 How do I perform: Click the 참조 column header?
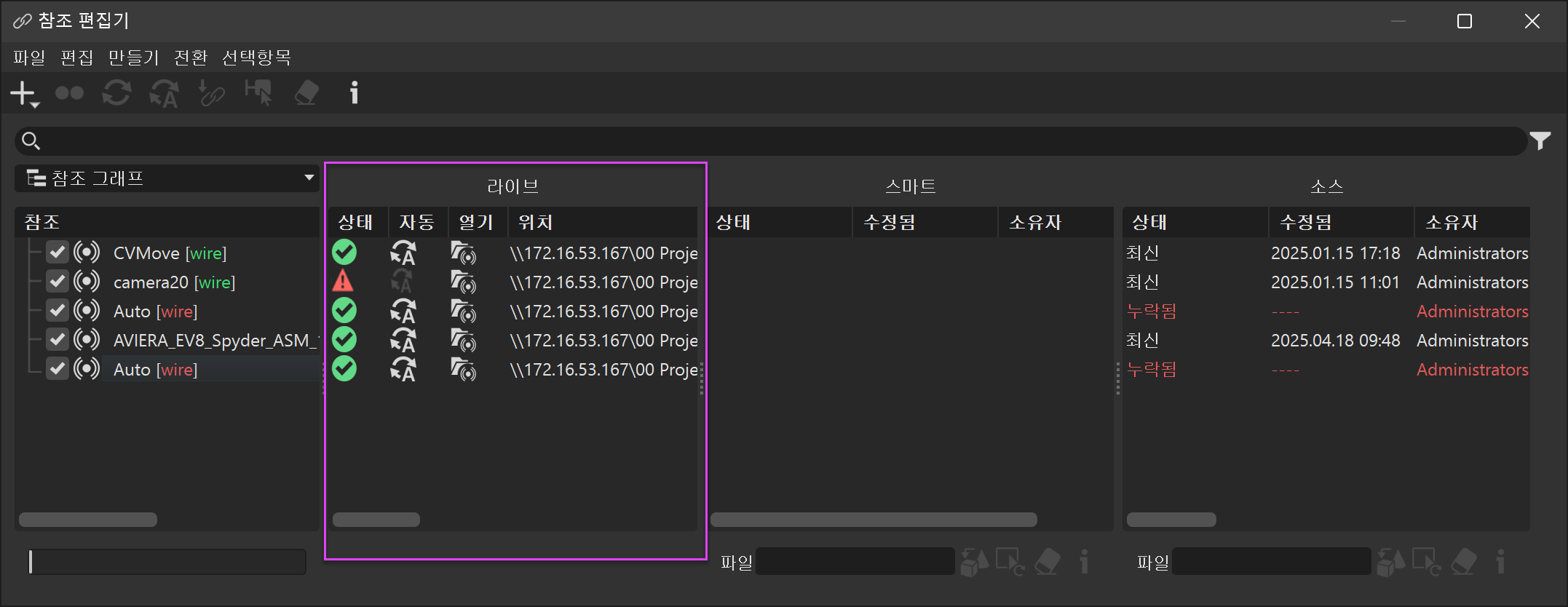pos(167,222)
